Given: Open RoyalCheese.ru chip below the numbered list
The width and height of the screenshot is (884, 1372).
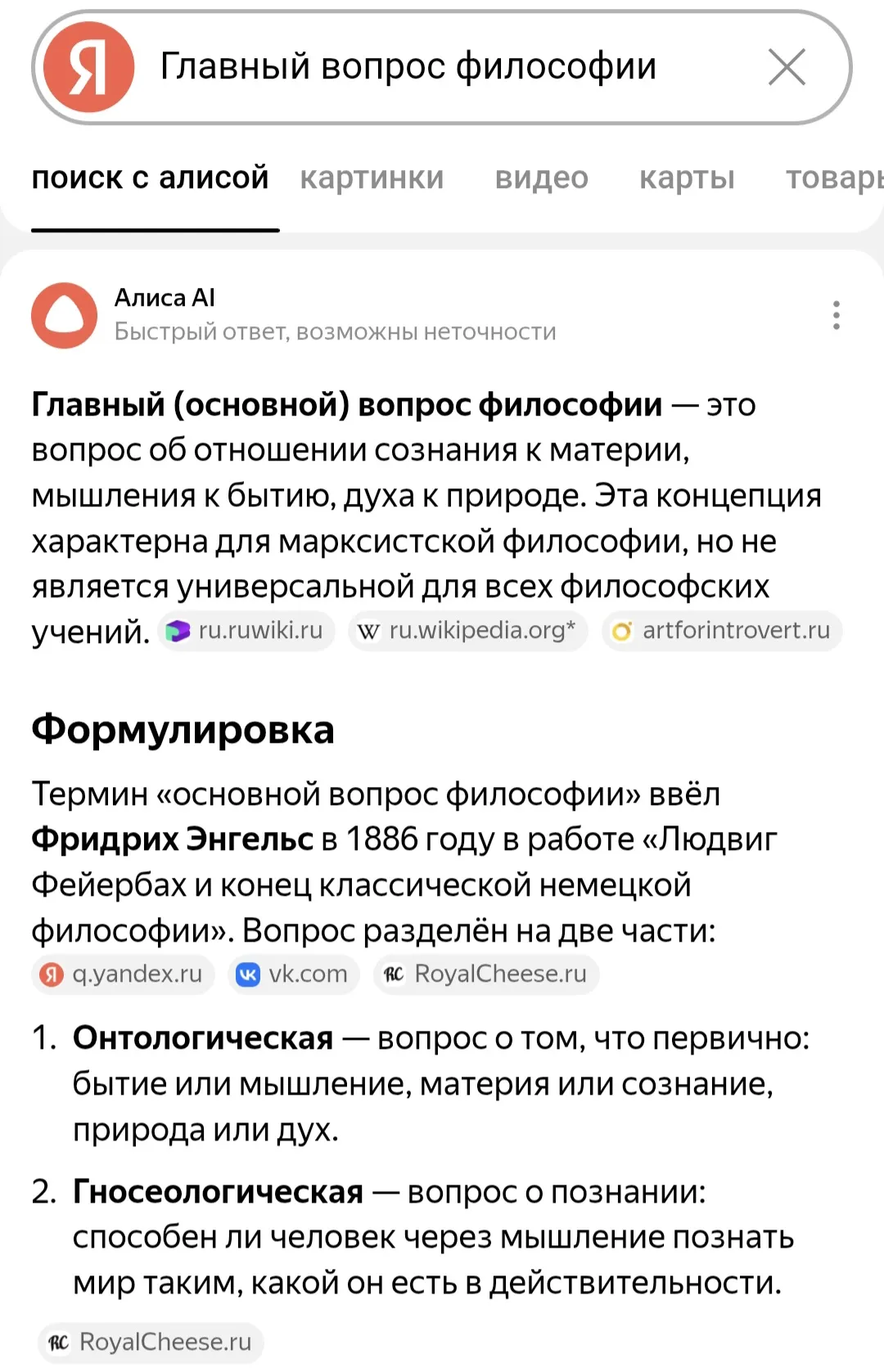Looking at the screenshot, I should (151, 1343).
